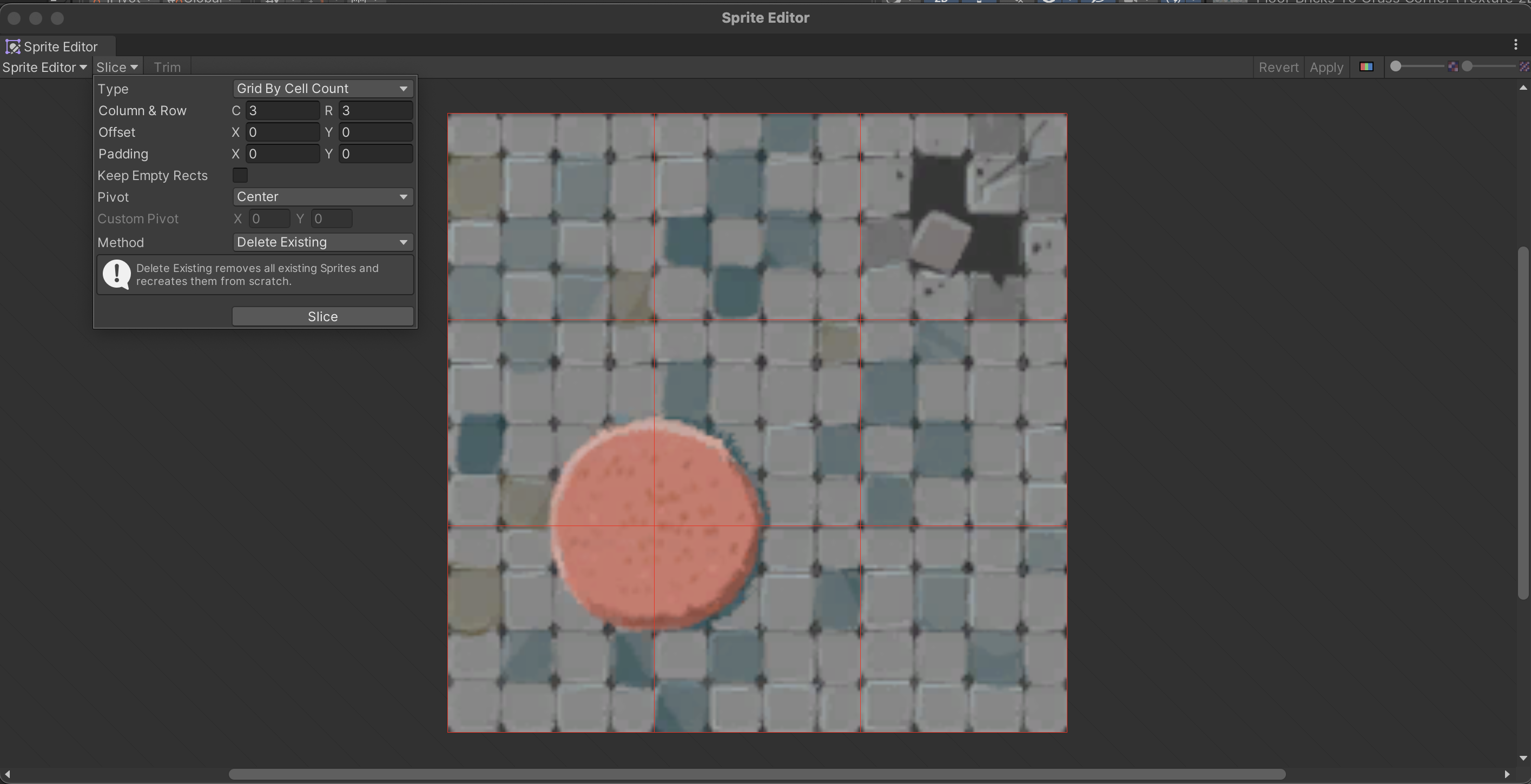1531x784 pixels.
Task: Open the three-dot window options menu
Action: [1515, 45]
